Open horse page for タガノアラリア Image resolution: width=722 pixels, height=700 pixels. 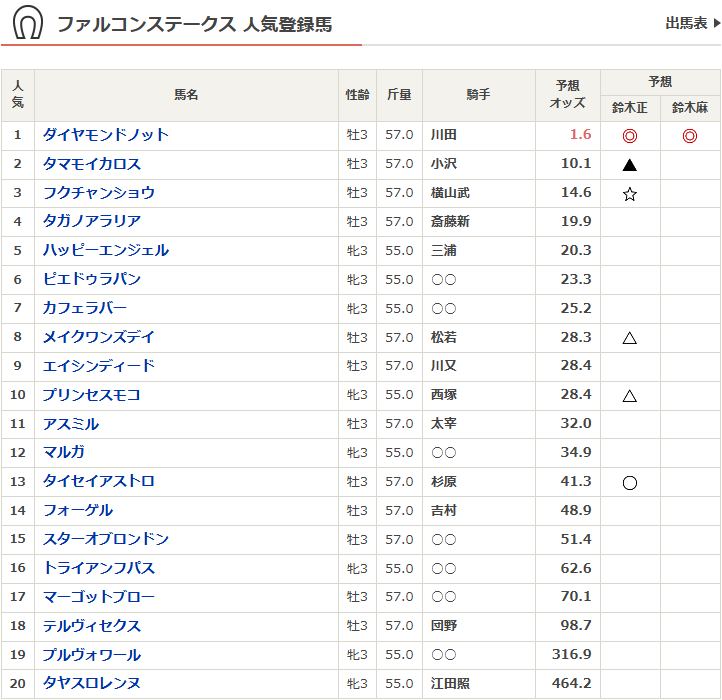point(92,221)
